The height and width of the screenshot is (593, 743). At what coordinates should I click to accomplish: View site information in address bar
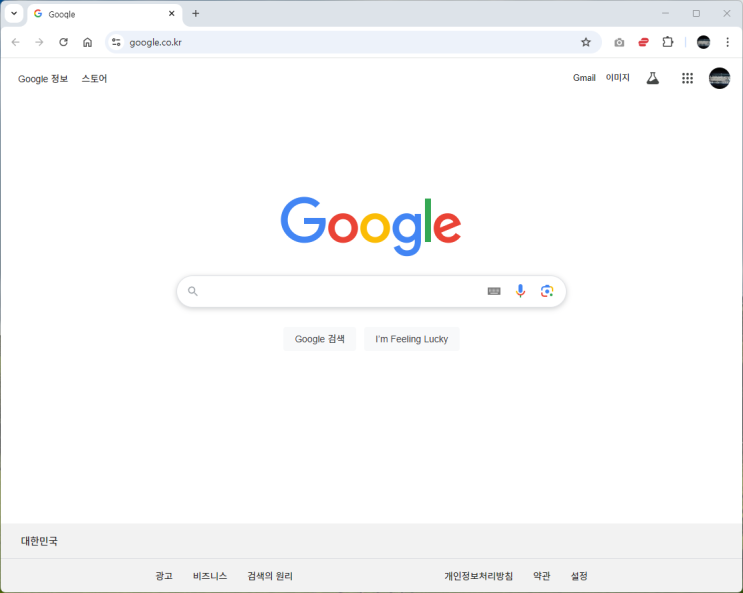pyautogui.click(x=116, y=42)
